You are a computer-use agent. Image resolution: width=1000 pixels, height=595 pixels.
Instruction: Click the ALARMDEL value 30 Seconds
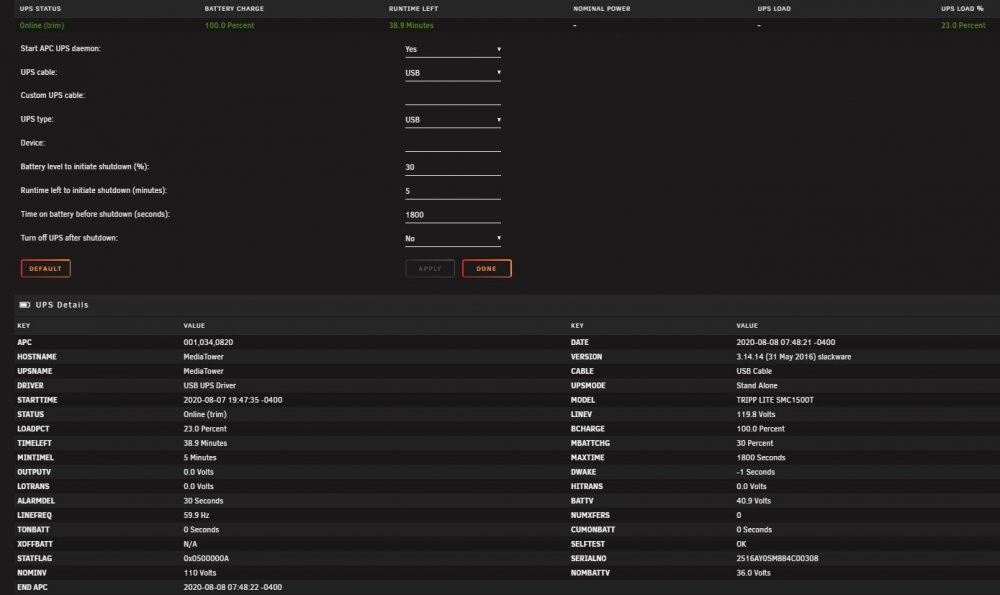pyautogui.click(x=203, y=501)
